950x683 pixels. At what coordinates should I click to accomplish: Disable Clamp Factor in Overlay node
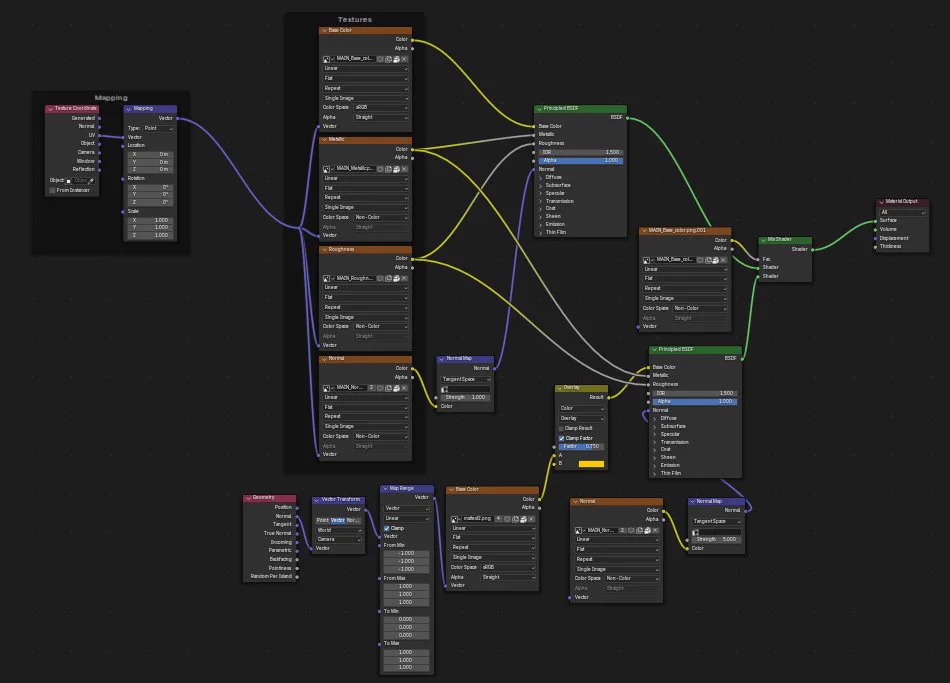click(x=561, y=438)
